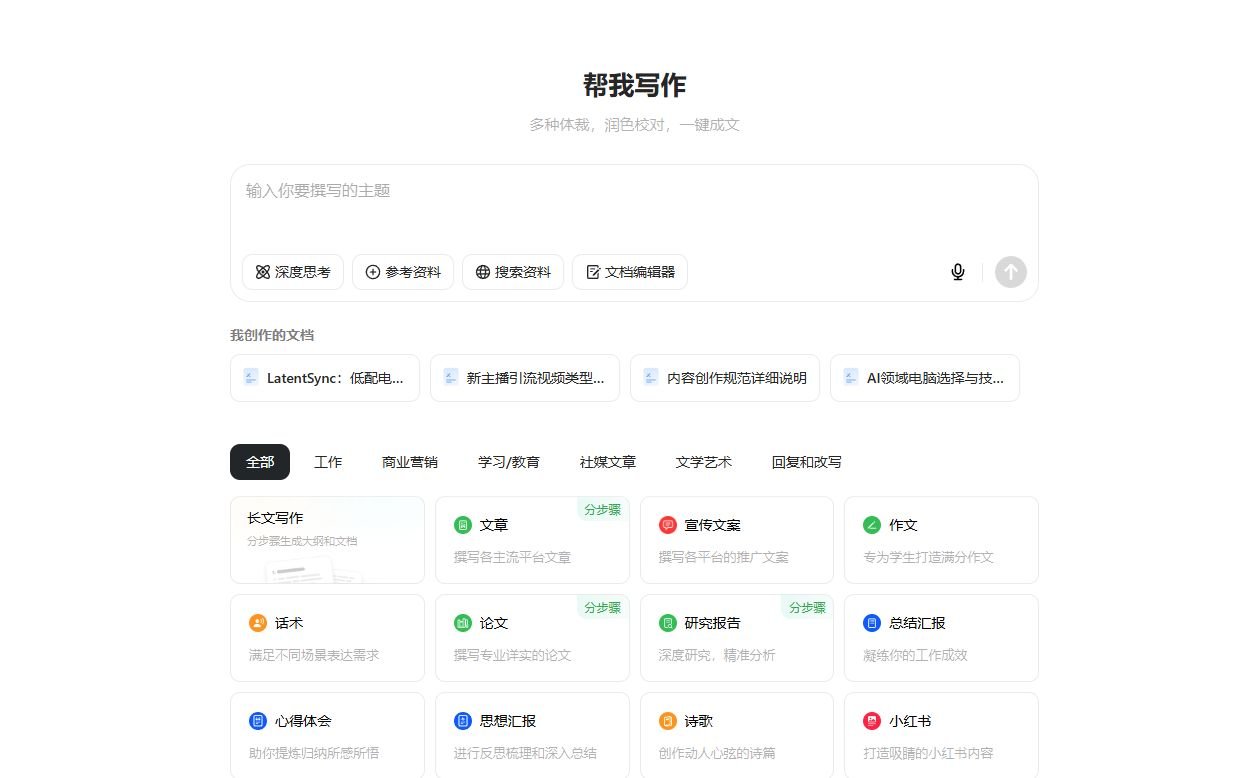Toggle the 搜索资料 web search option
This screenshot has height=778, width=1253.
point(513,272)
